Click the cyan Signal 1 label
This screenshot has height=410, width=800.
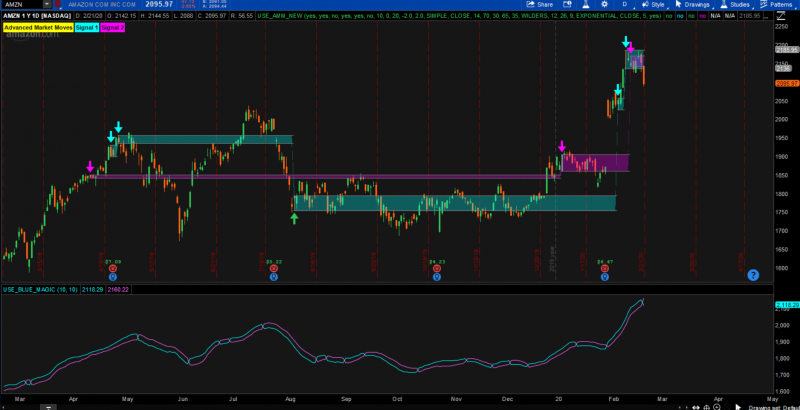coord(87,27)
